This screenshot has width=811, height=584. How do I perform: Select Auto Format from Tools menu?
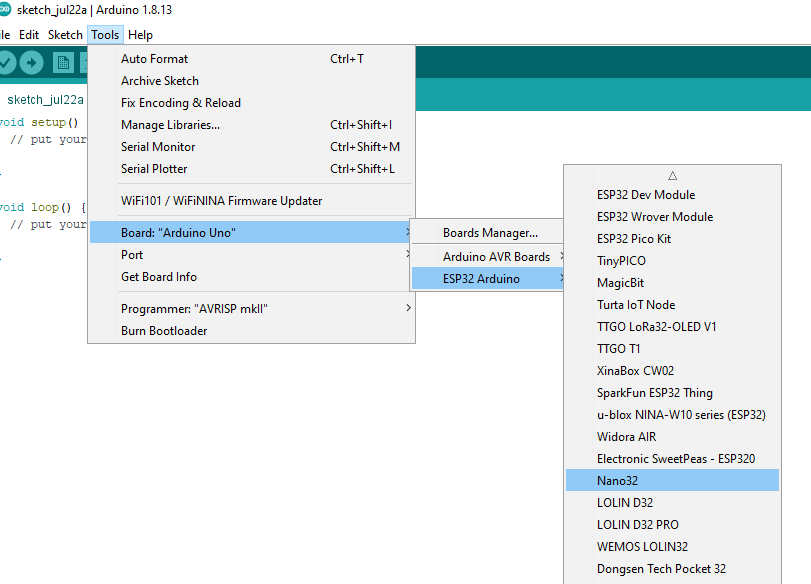154,59
